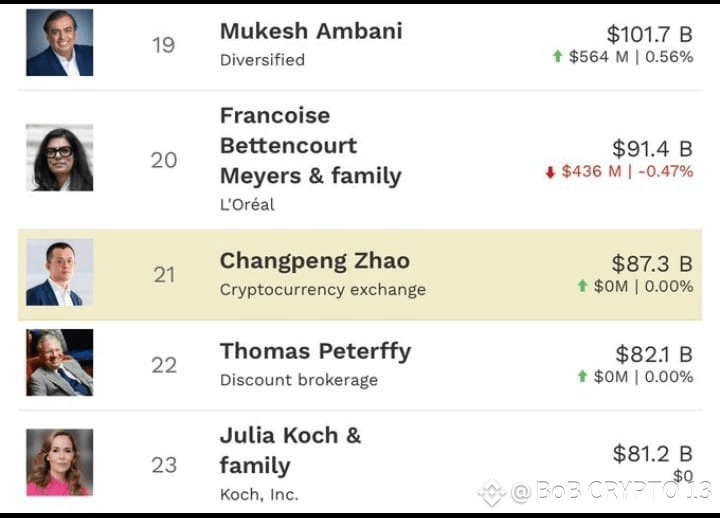Click the Francoise Bettencourt Meyers & family name
720x518 pixels.
[310, 146]
